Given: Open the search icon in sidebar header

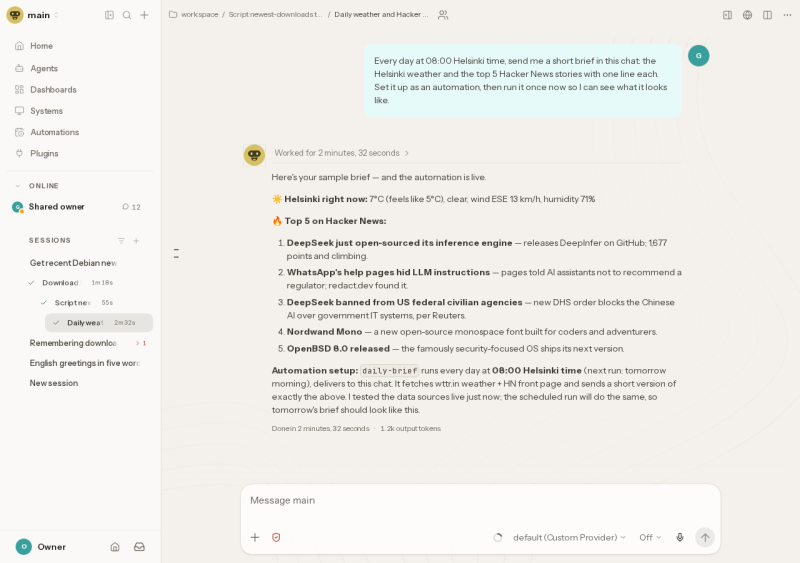Looking at the screenshot, I should click(x=127, y=15).
